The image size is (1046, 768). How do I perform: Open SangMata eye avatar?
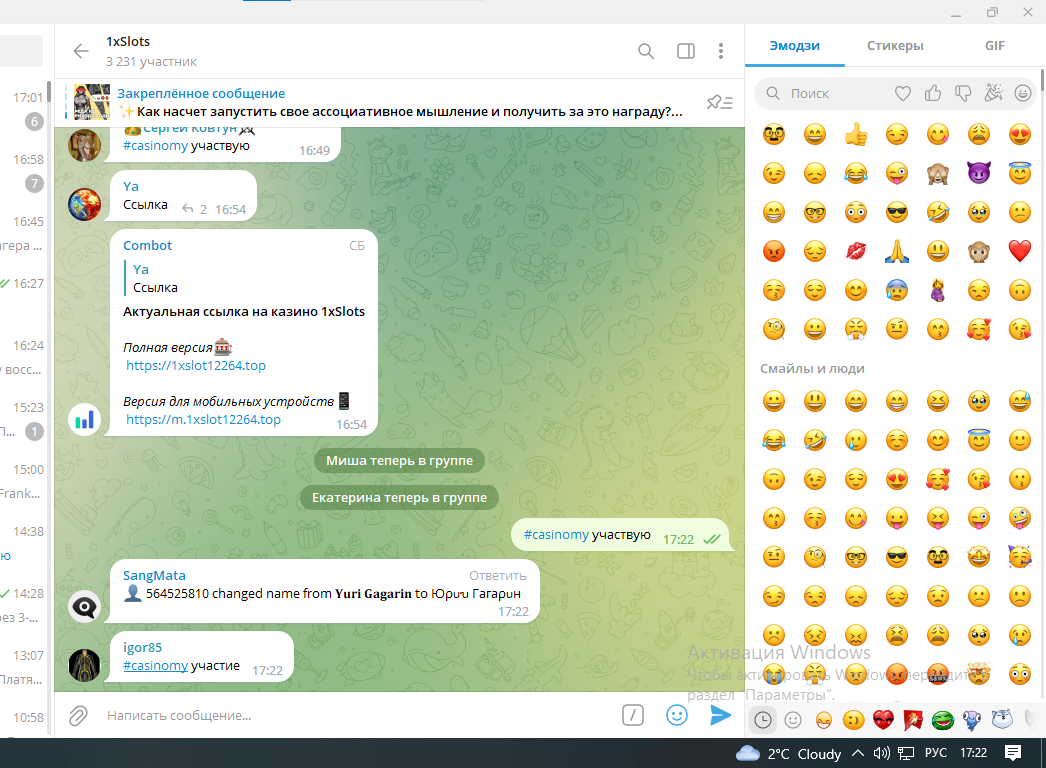(85, 607)
